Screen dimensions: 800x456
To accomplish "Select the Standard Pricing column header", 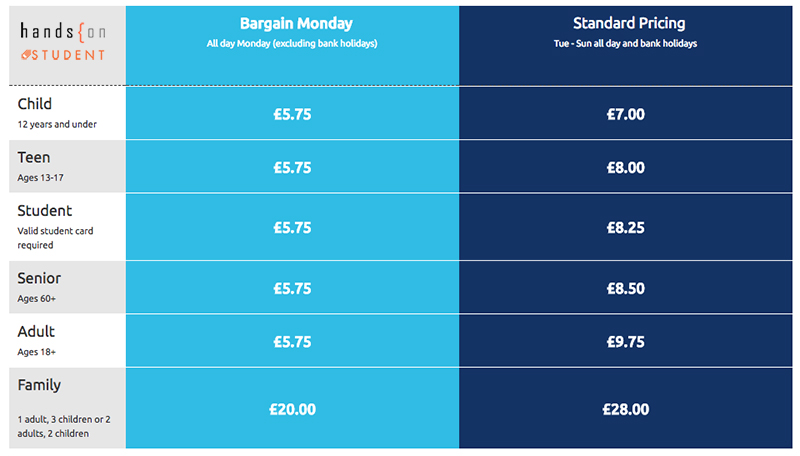I will coord(629,23).
